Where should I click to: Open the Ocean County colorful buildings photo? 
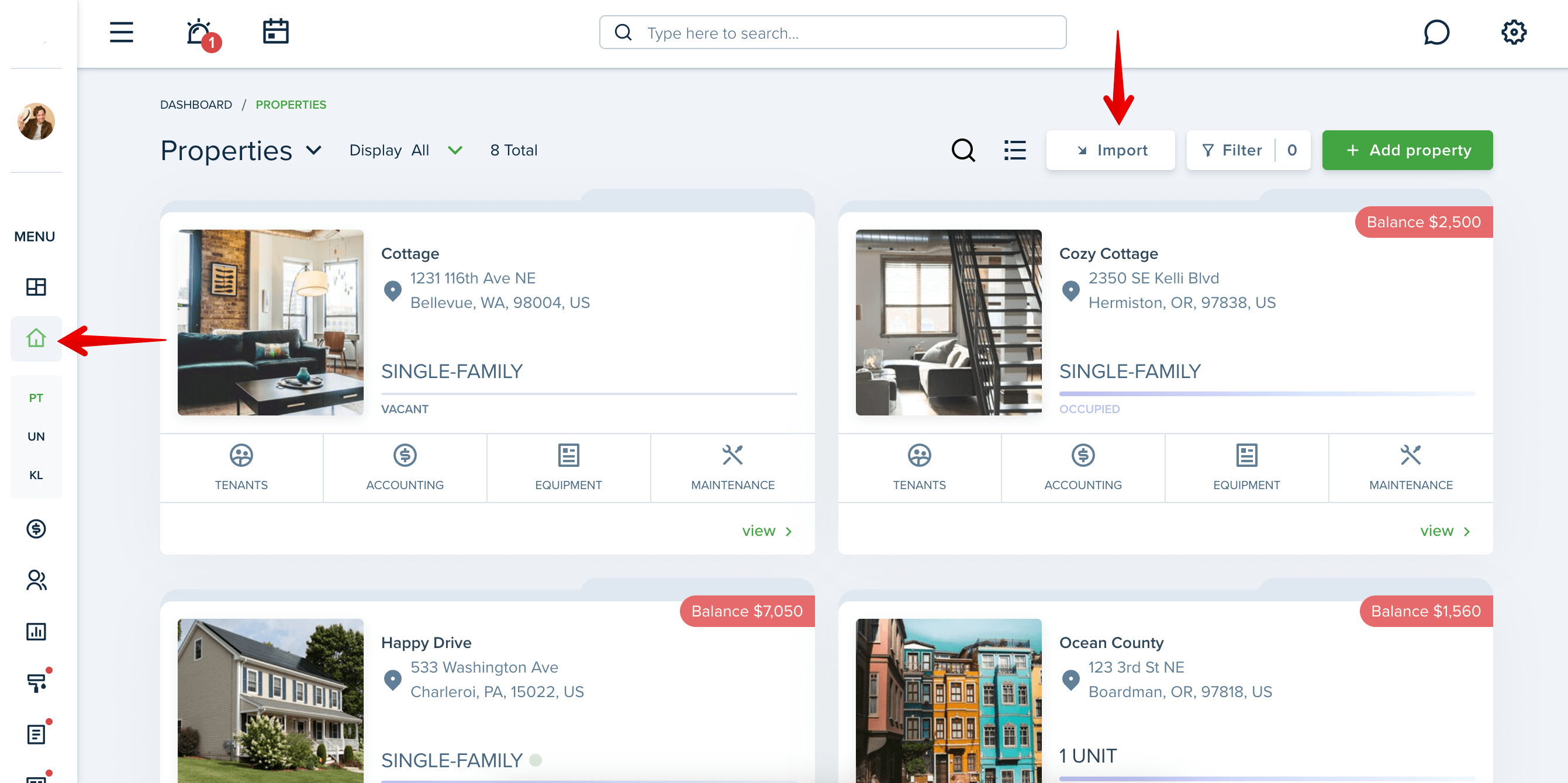pos(948,701)
